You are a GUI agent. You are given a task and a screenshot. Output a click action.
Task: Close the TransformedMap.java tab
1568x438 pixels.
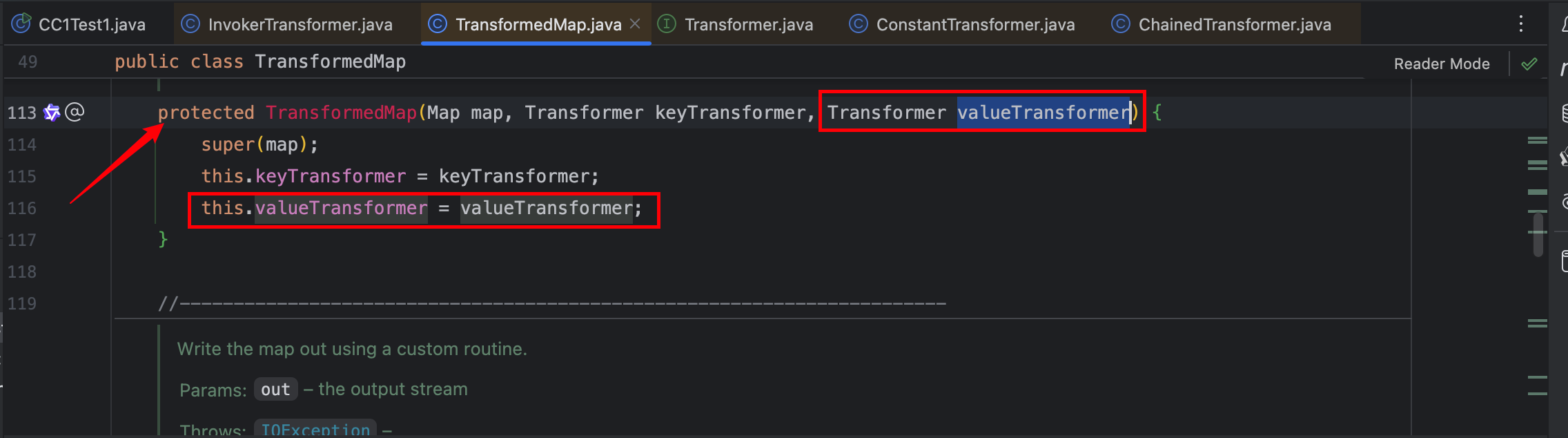(x=635, y=24)
